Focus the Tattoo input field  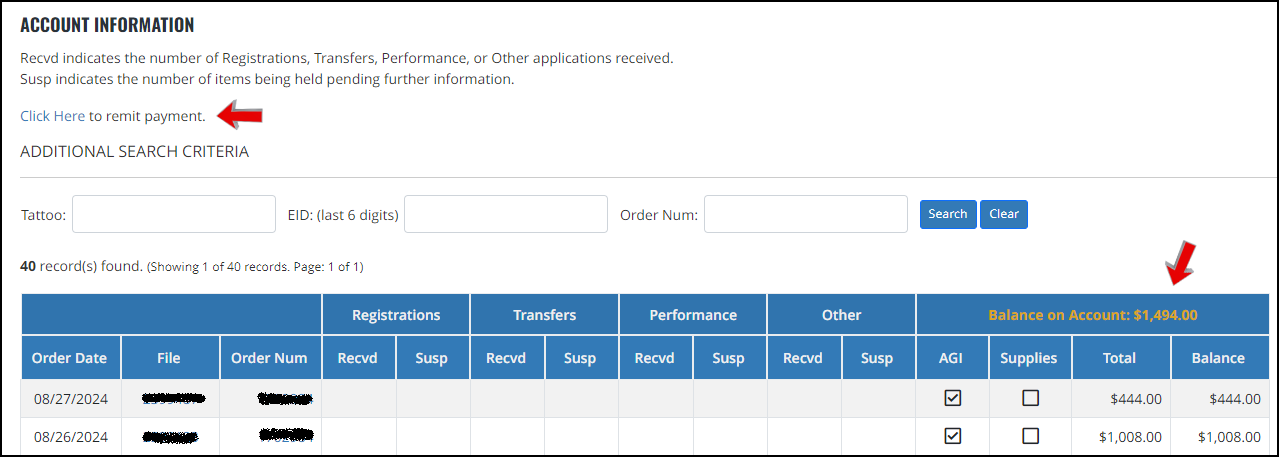coord(174,214)
